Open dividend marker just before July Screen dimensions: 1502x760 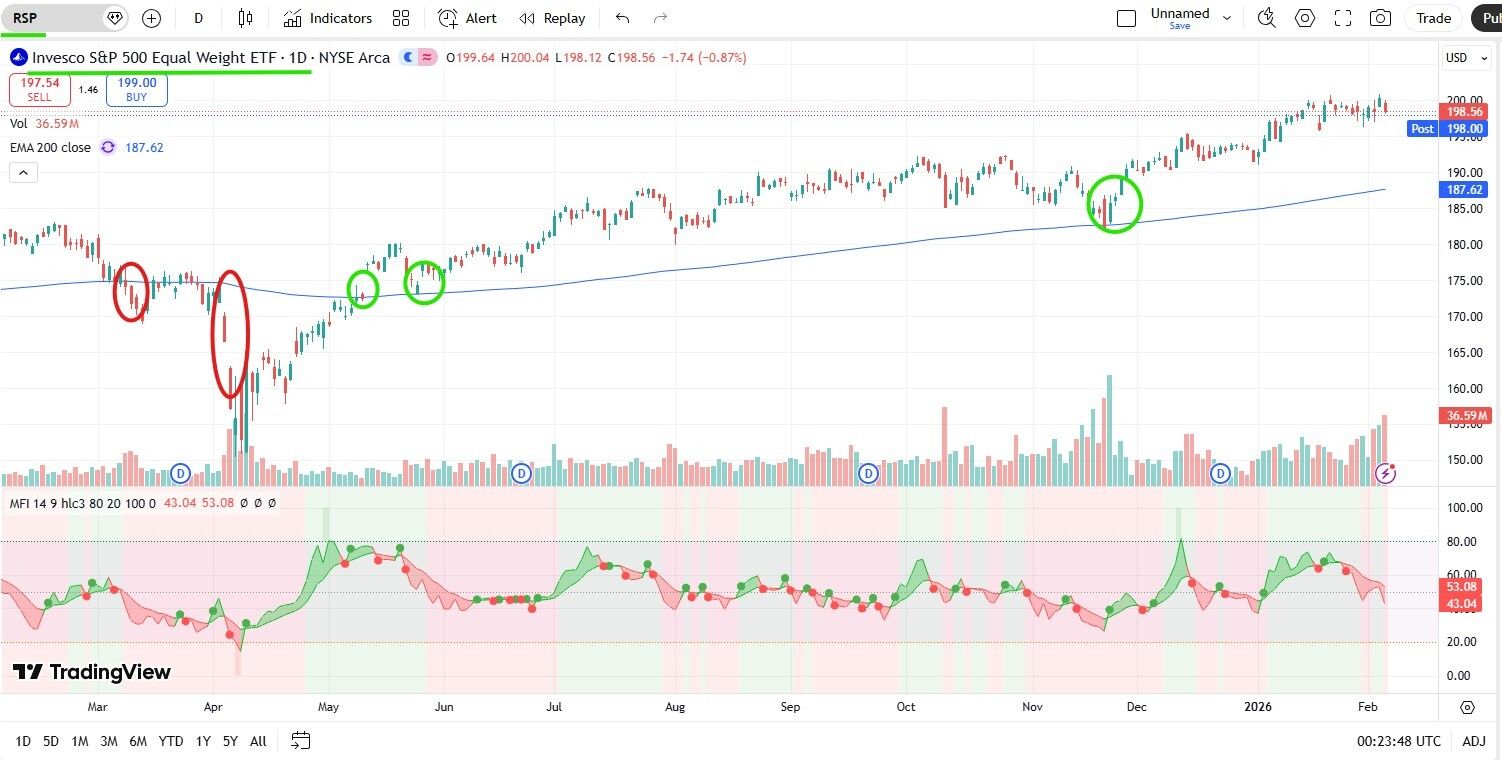pos(520,472)
